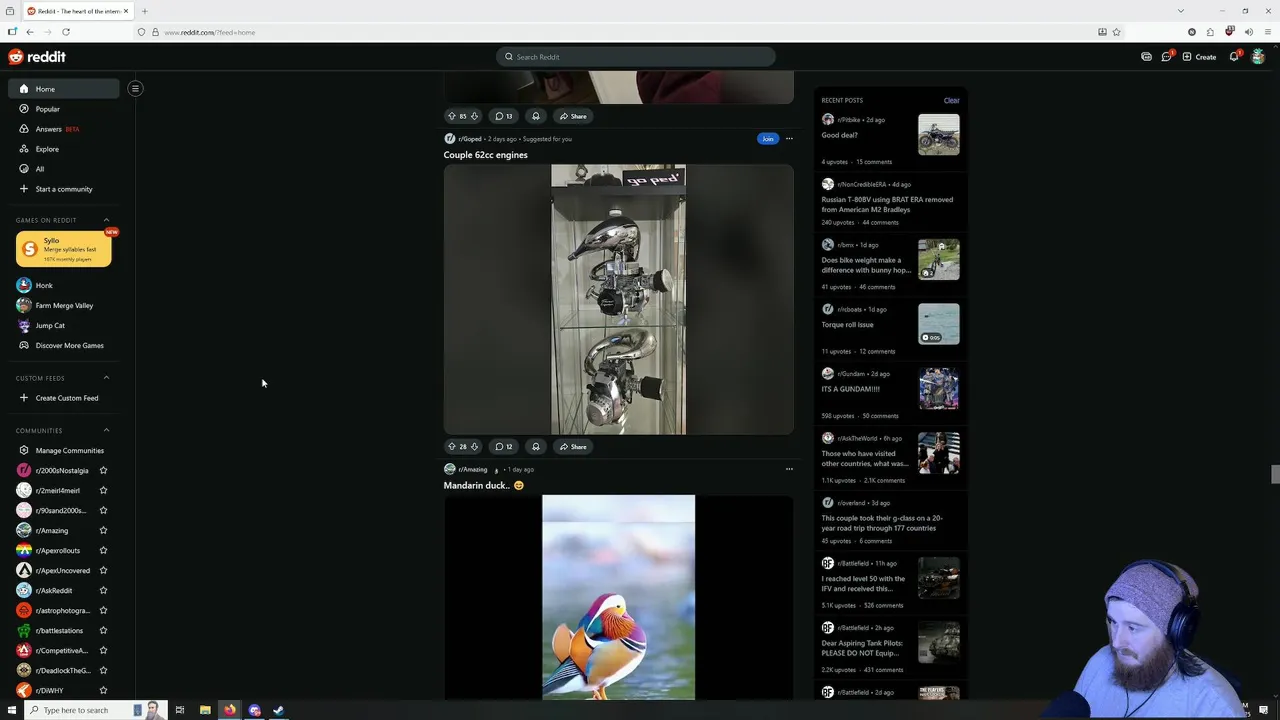Launch Farm Merge Valley game
The width and height of the screenshot is (1280, 720).
click(64, 305)
